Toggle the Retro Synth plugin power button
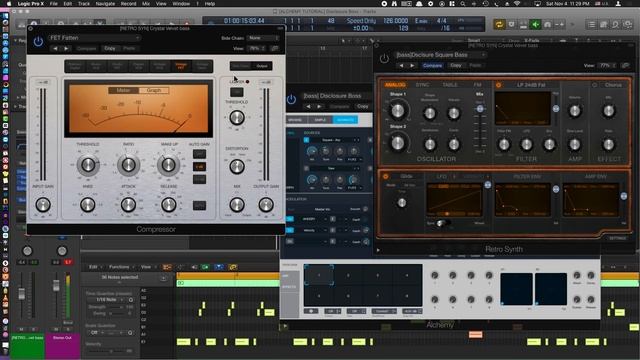This screenshot has width=640, height=360. coord(384,58)
